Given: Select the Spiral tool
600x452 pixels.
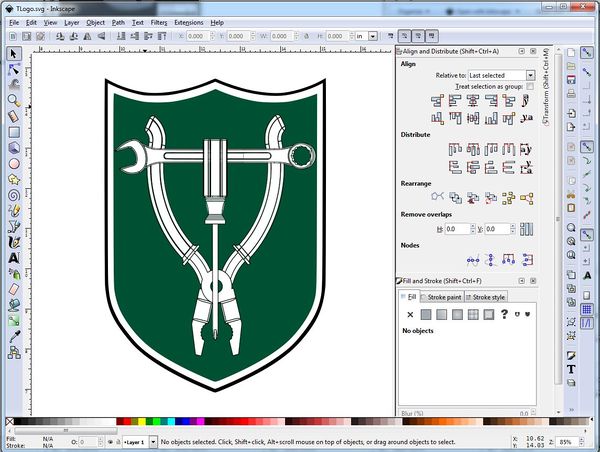Looking at the screenshot, I should pyautogui.click(x=14, y=195).
